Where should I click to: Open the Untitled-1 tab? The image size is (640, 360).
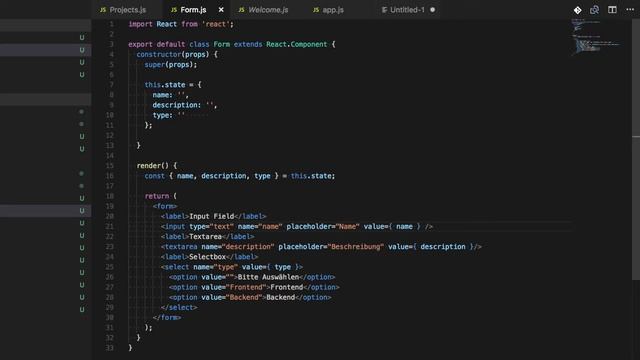click(403, 10)
